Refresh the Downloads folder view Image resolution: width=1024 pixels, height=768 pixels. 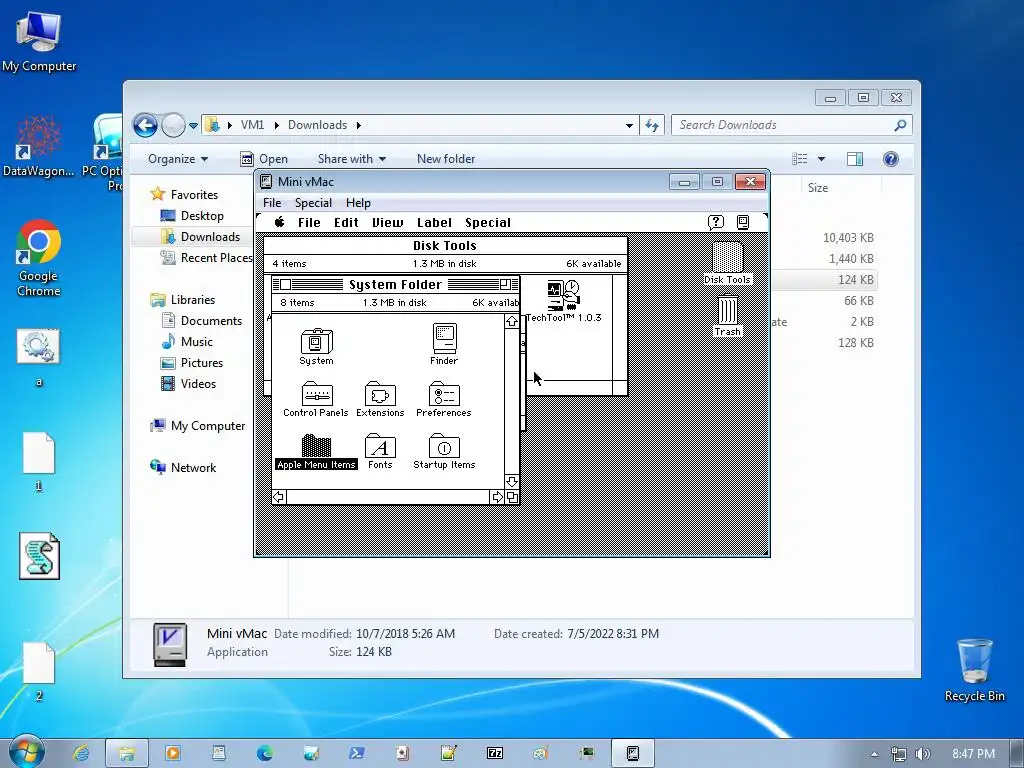click(652, 125)
